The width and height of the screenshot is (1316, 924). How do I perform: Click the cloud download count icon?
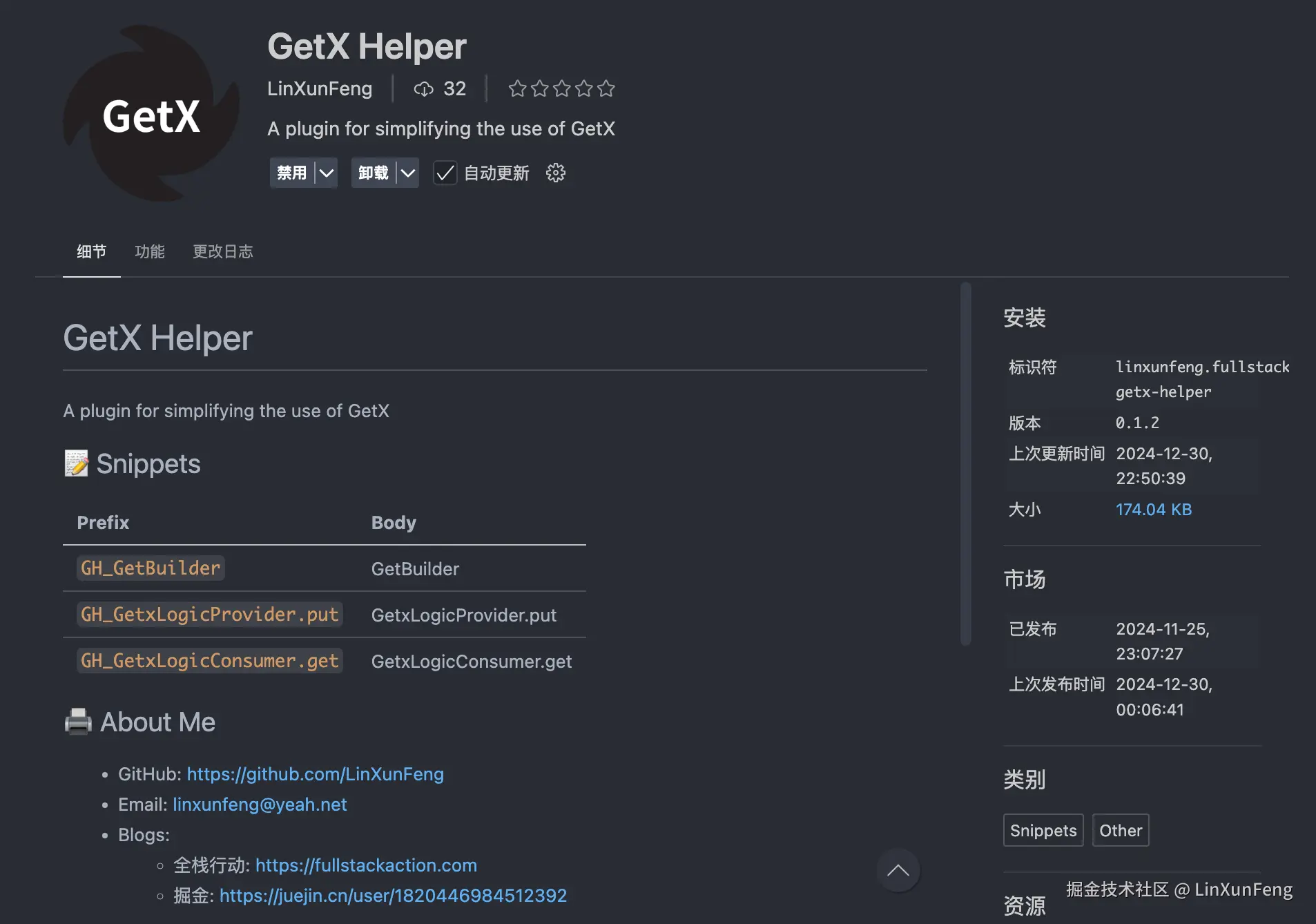coord(423,89)
